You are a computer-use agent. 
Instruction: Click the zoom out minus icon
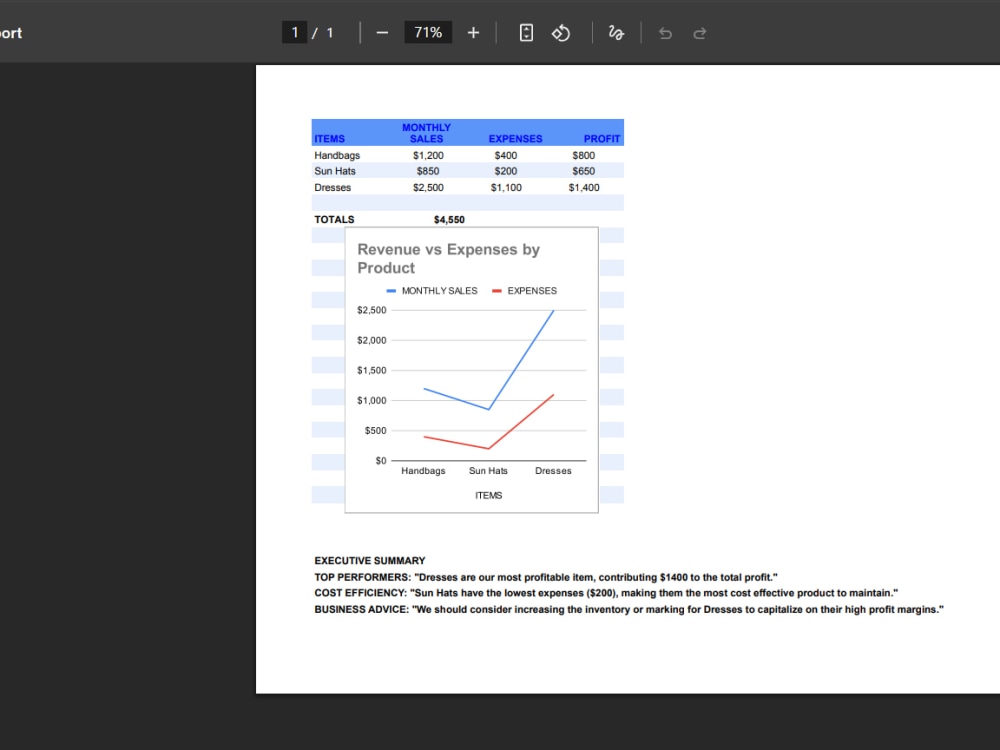pos(382,33)
